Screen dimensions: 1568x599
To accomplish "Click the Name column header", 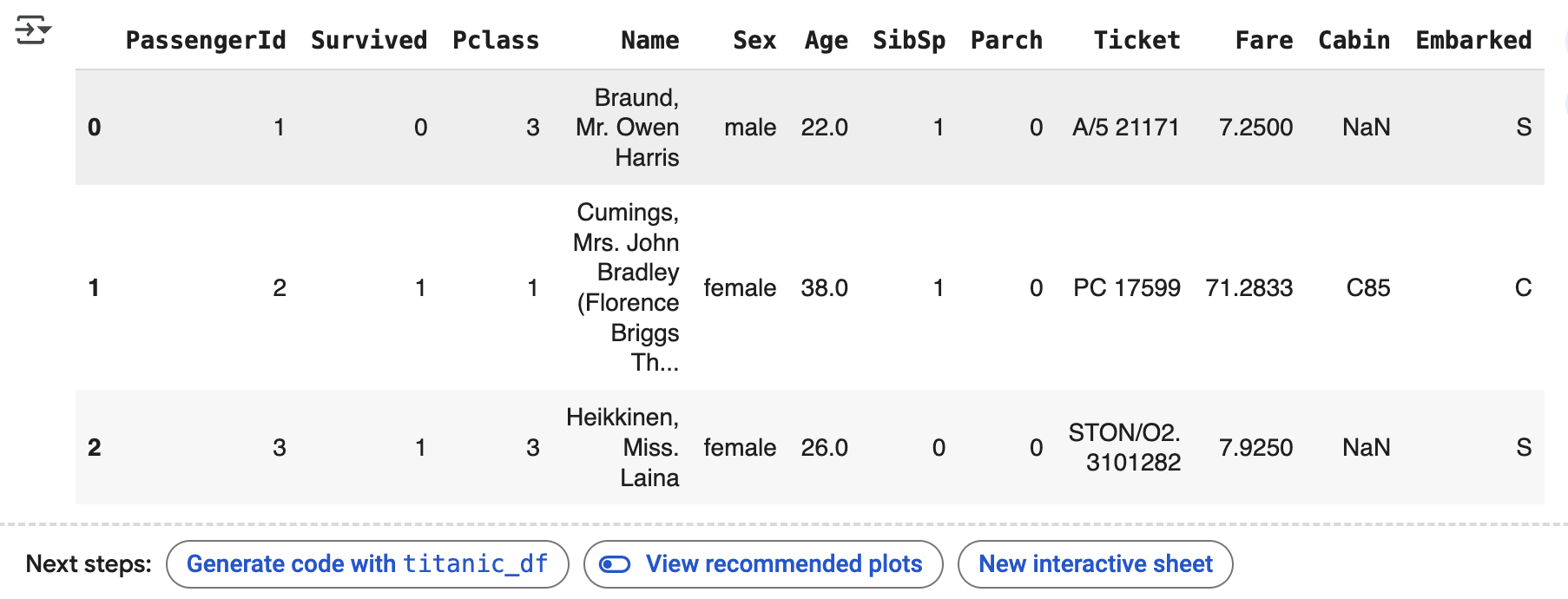I will (x=650, y=40).
